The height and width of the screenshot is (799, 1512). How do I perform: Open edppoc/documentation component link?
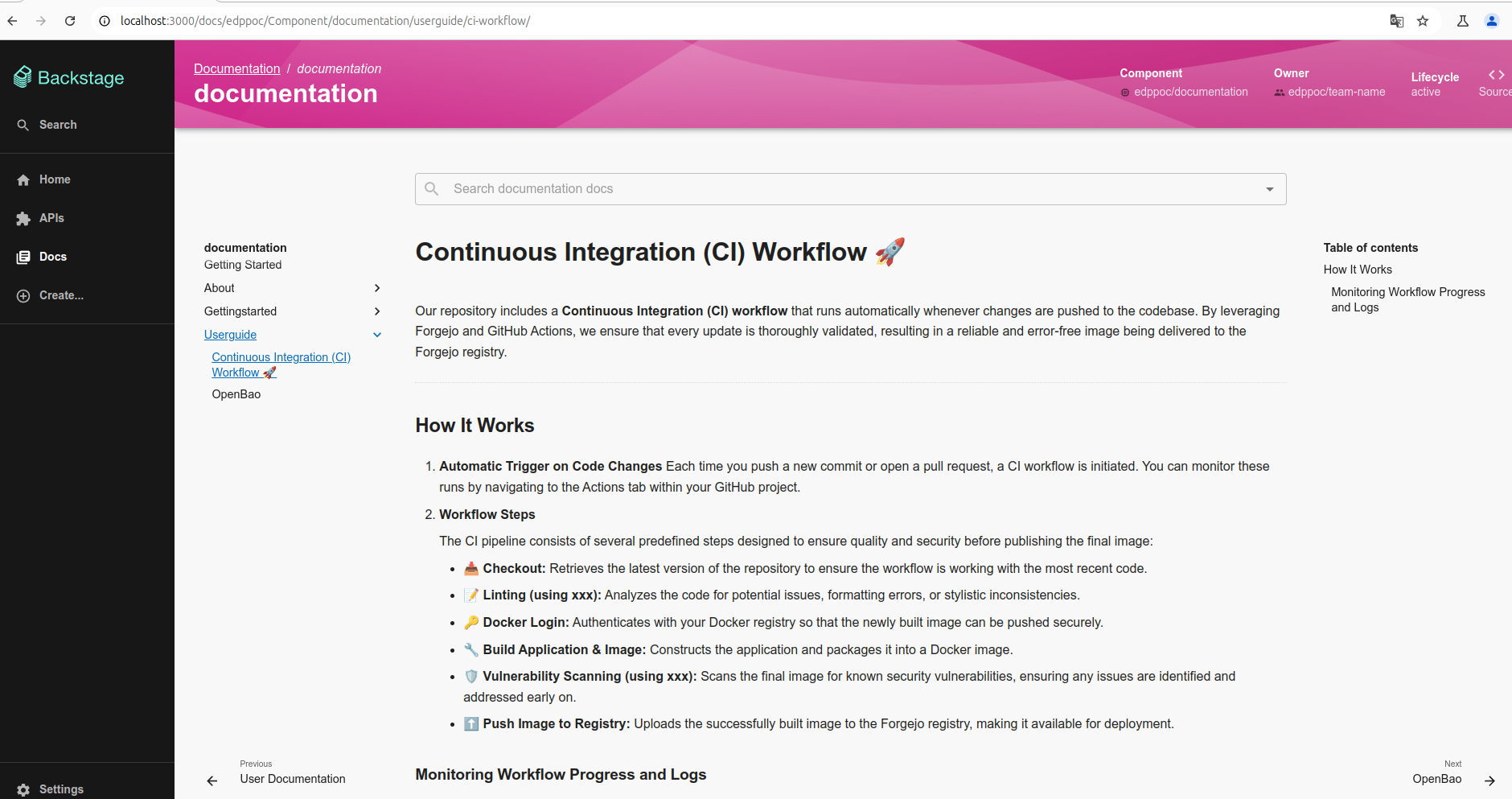1191,92
